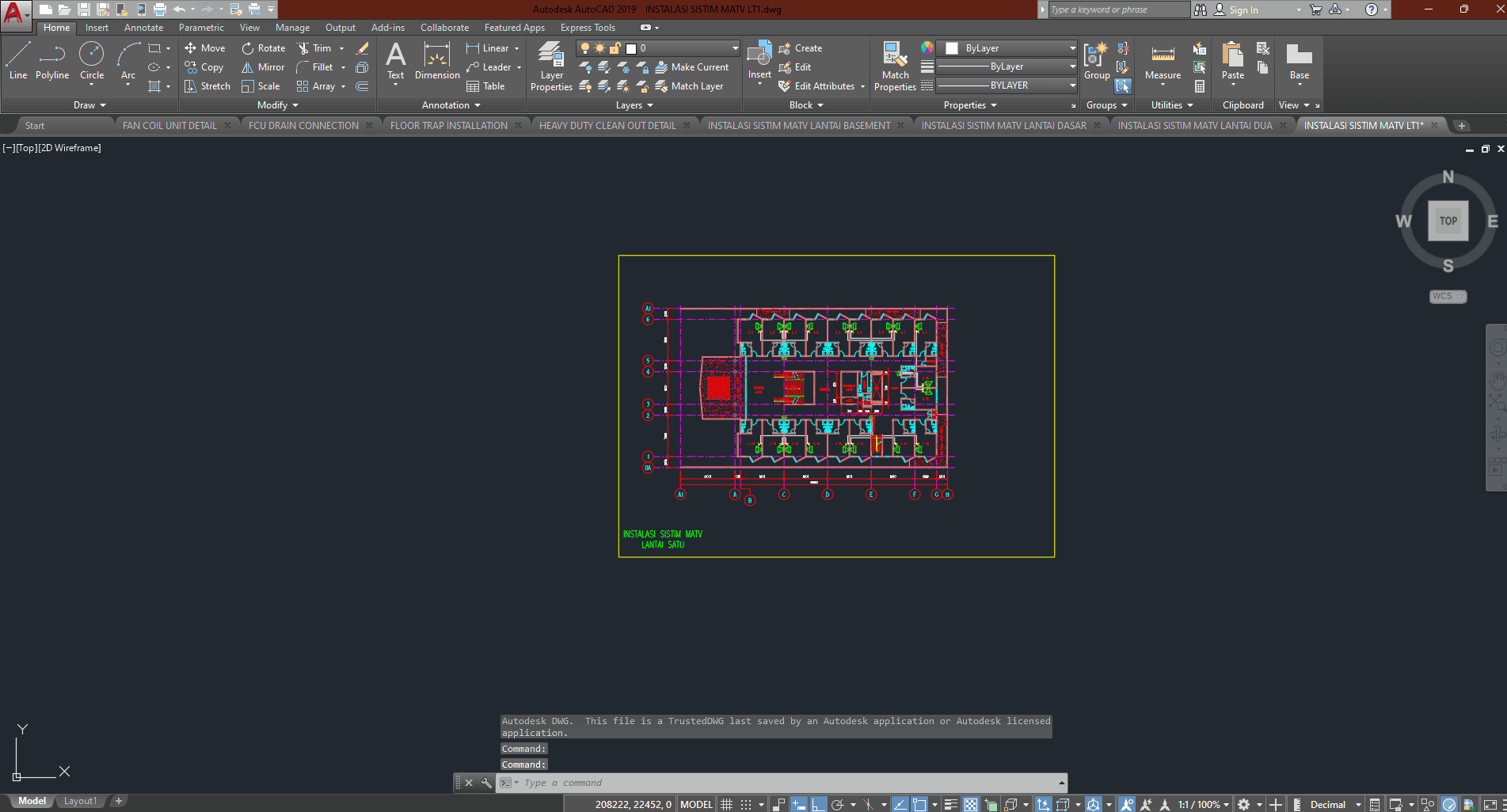Open the ByLayer object color dropdown
The height and width of the screenshot is (812, 1507).
pos(1072,48)
